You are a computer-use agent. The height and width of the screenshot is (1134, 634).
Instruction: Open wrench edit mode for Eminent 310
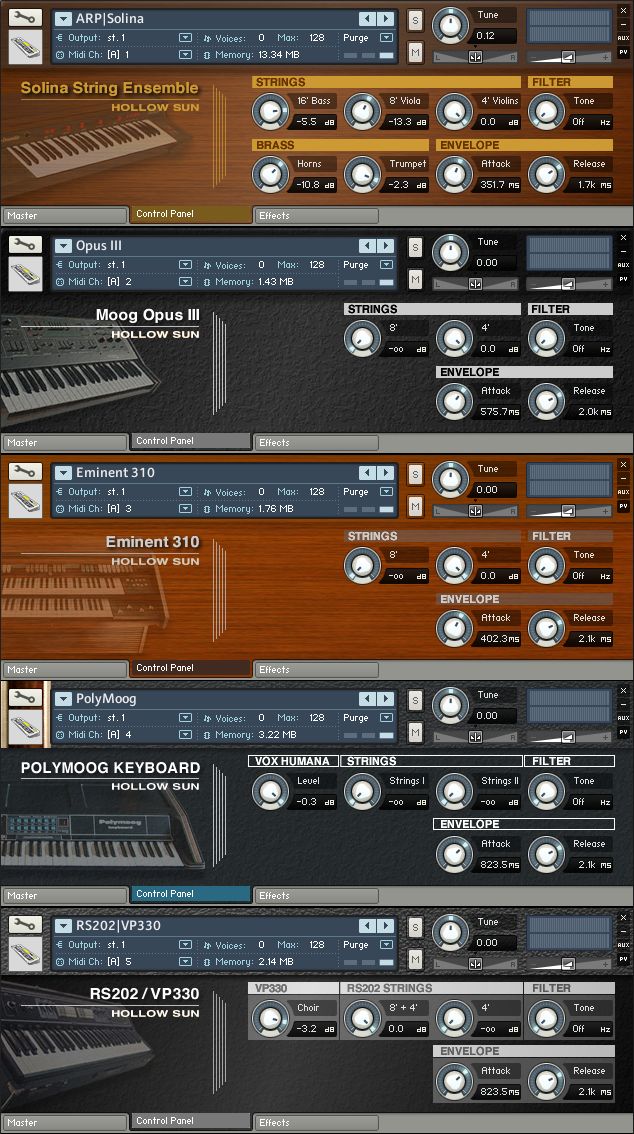tap(25, 472)
